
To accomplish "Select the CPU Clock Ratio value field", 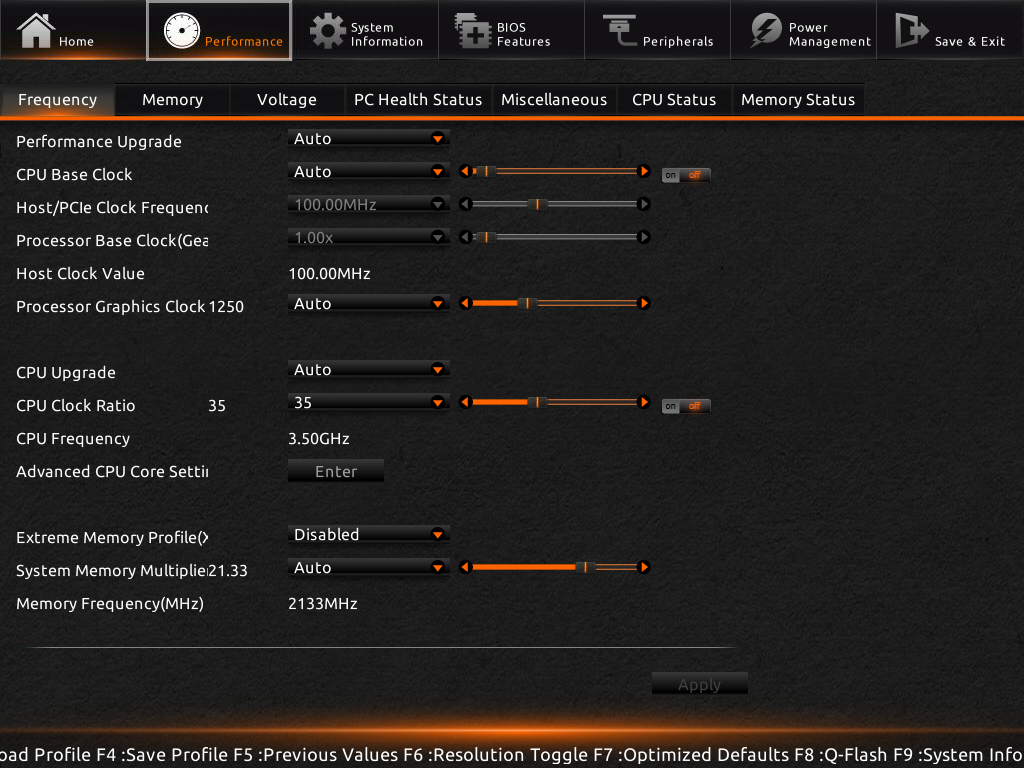I will point(358,402).
